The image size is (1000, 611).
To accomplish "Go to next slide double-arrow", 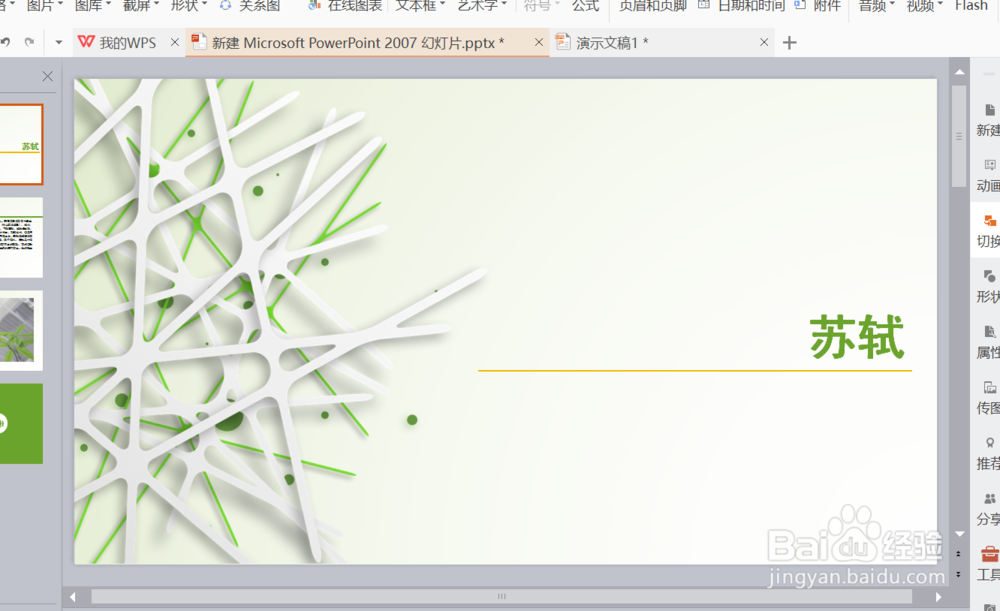I will coord(959,575).
